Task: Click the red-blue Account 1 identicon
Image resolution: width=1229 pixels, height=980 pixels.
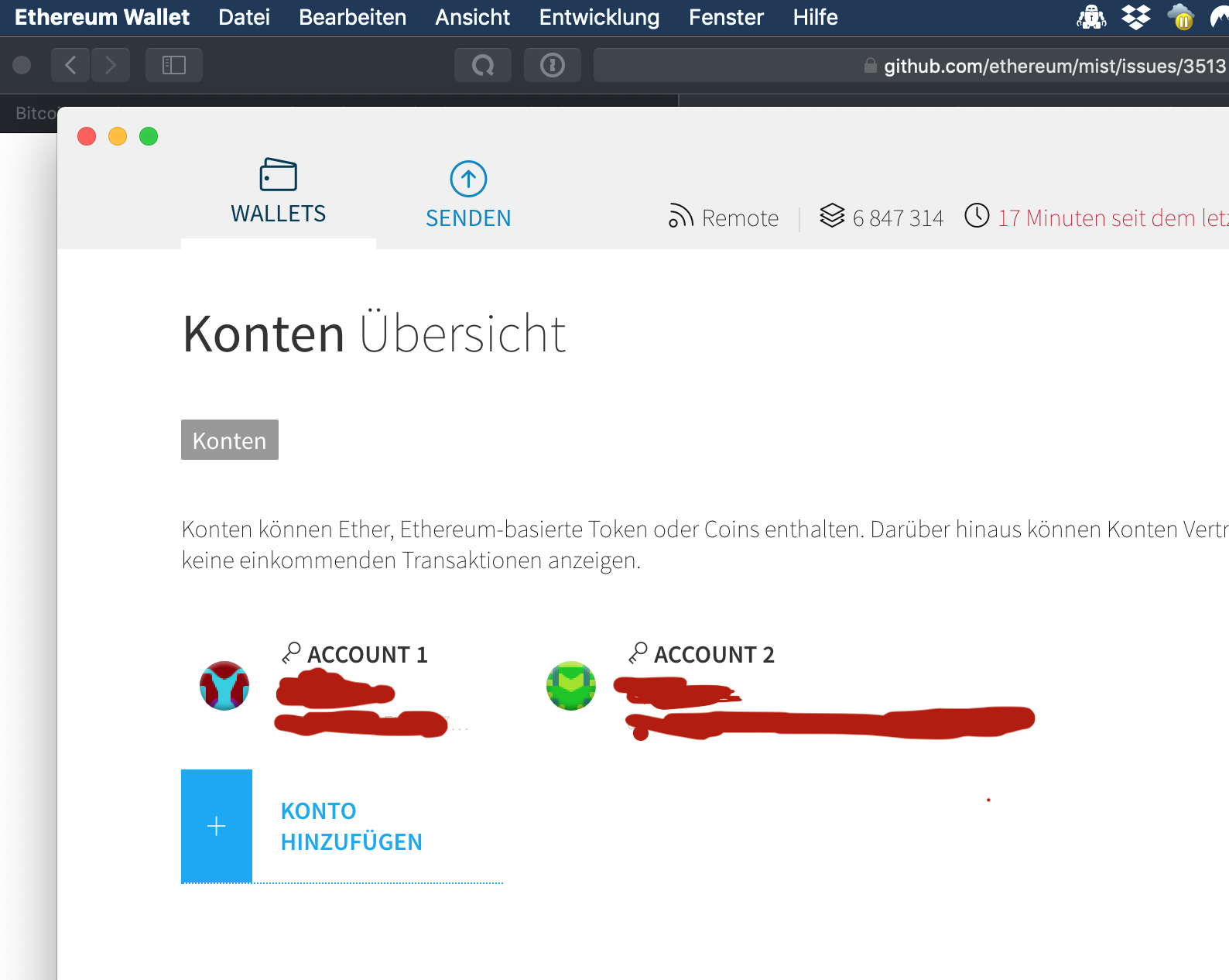Action: click(x=224, y=686)
